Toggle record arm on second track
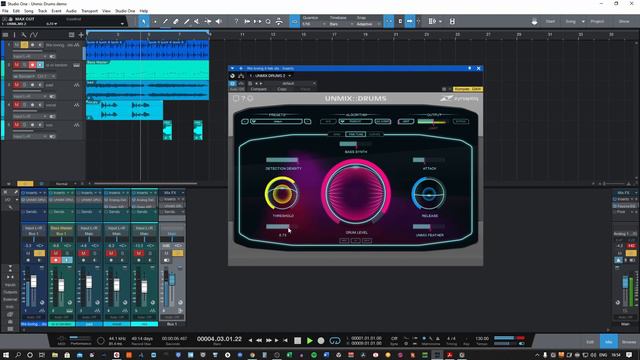Image resolution: width=640 pixels, height=360 pixels. (x=32, y=65)
